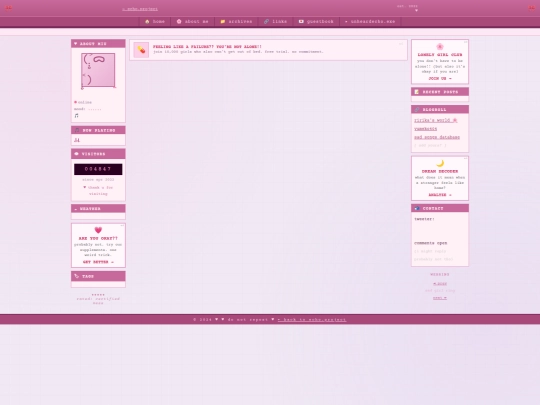Screen dimensions: 540x405
Task: Click the music icon in Now Playing header
Action: [x=77, y=130]
